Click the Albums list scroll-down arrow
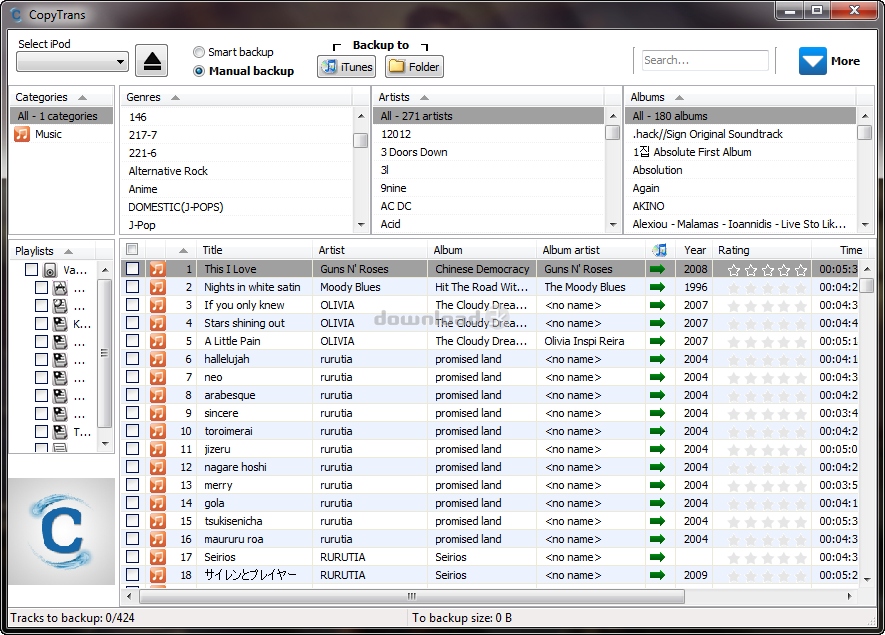The height and width of the screenshot is (635, 885). (865, 225)
